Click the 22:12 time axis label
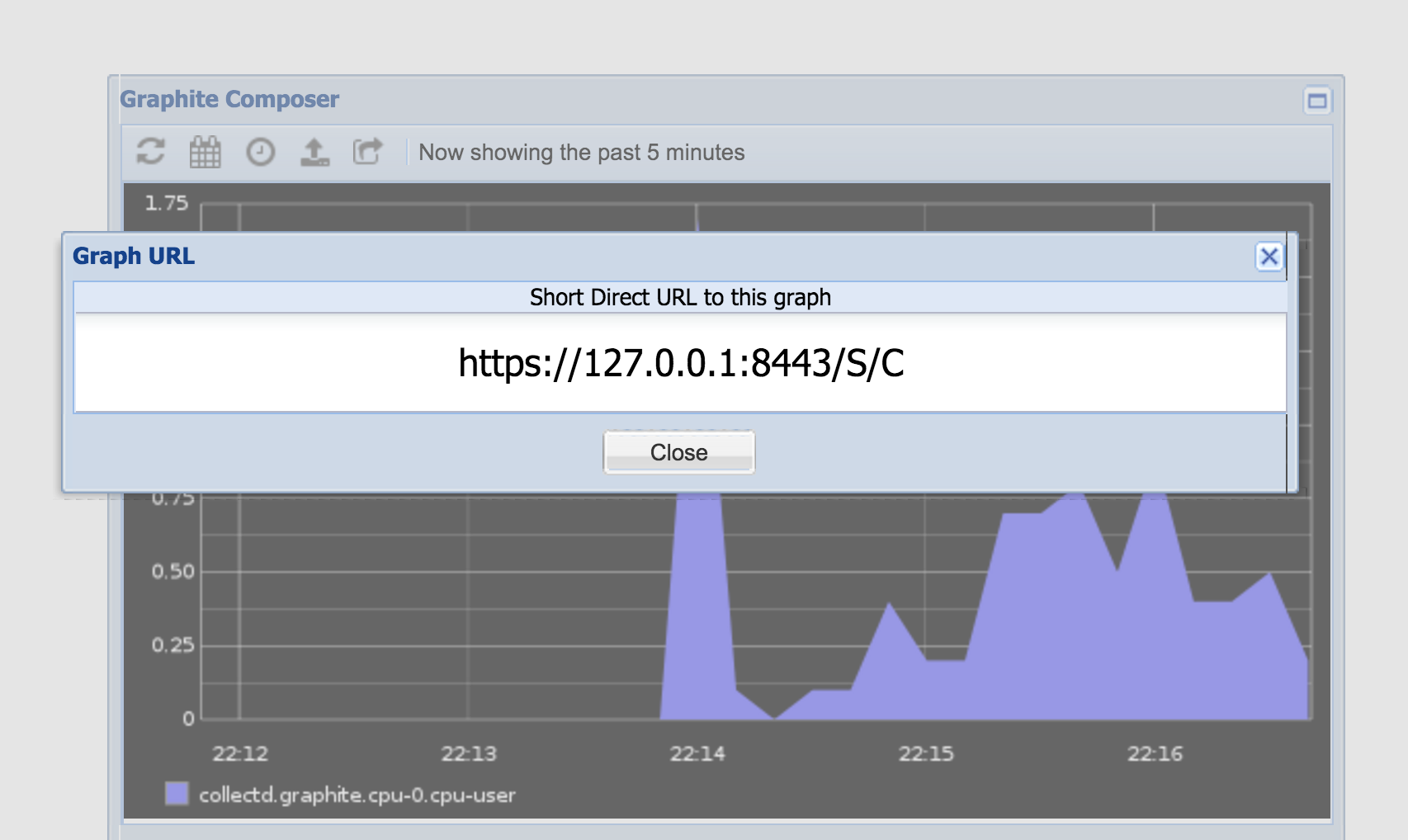Image resolution: width=1408 pixels, height=840 pixels. pos(240,753)
